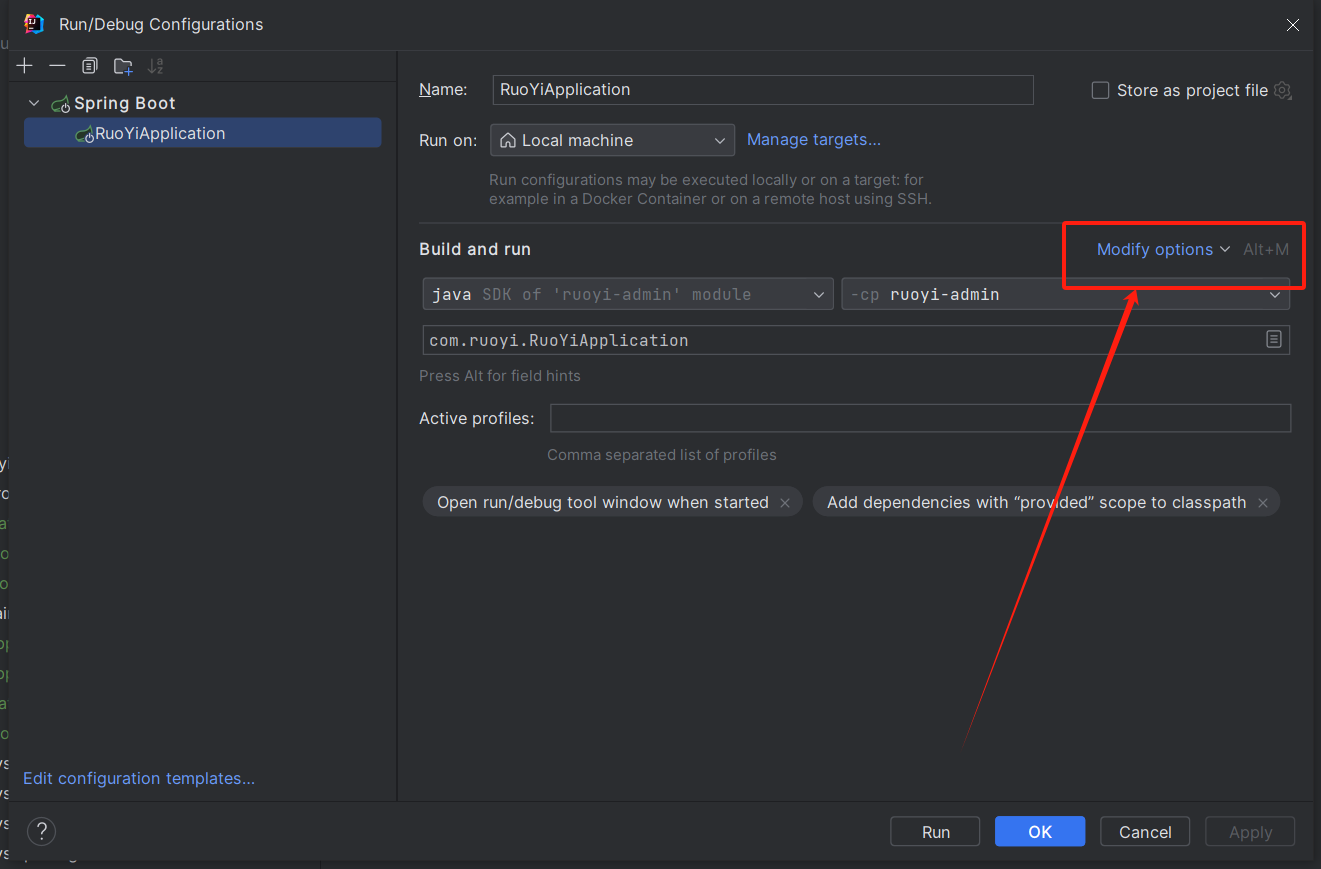Open the Run on Local machine dropdown
This screenshot has width=1321, height=869.
[x=612, y=140]
